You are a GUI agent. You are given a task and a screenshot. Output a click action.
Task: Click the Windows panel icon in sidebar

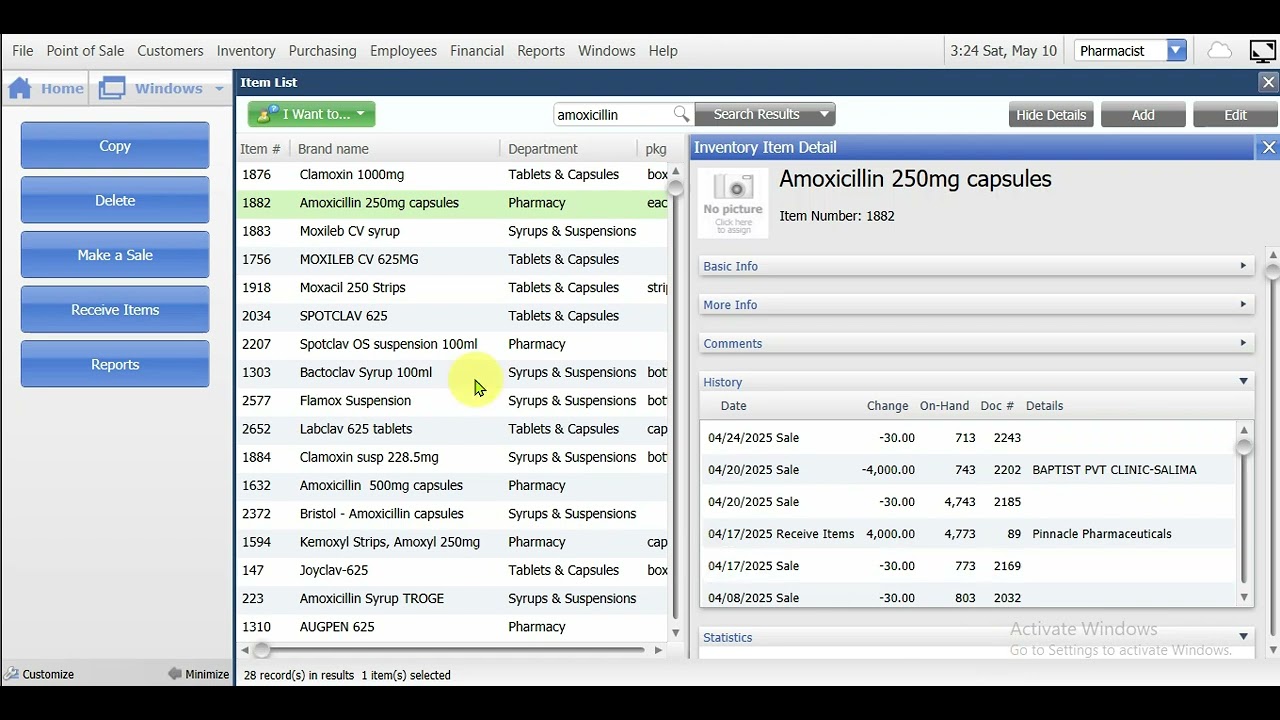point(112,88)
